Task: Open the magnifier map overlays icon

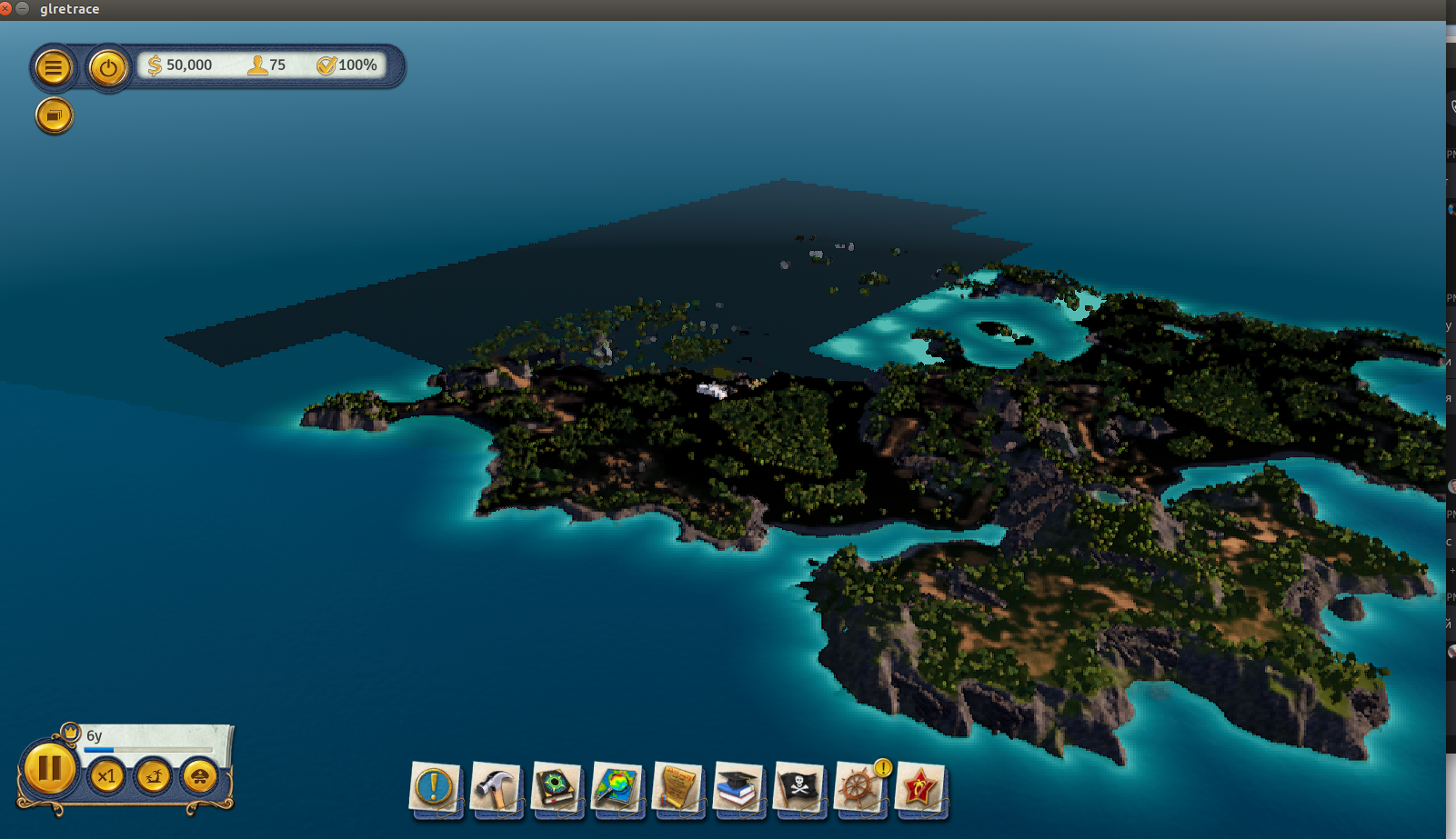Action: pyautogui.click(x=617, y=787)
